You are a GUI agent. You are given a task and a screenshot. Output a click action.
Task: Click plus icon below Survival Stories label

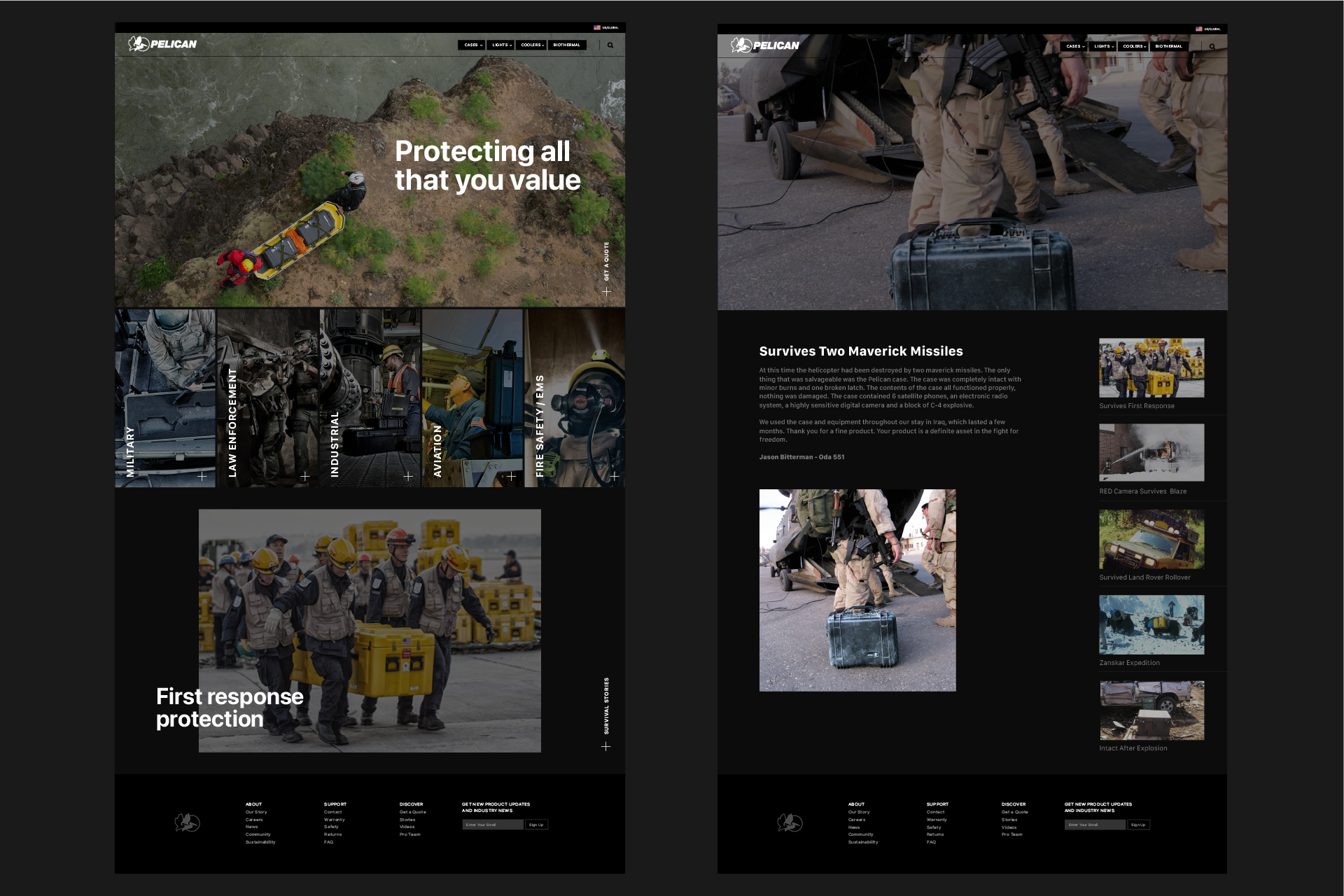coord(606,746)
